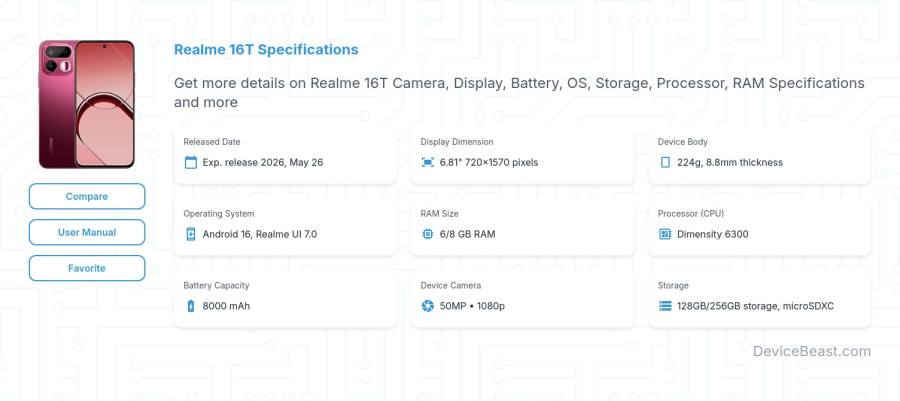Screen dimensions: 900x401
Task: Open the User Manual button
Action: [87, 232]
